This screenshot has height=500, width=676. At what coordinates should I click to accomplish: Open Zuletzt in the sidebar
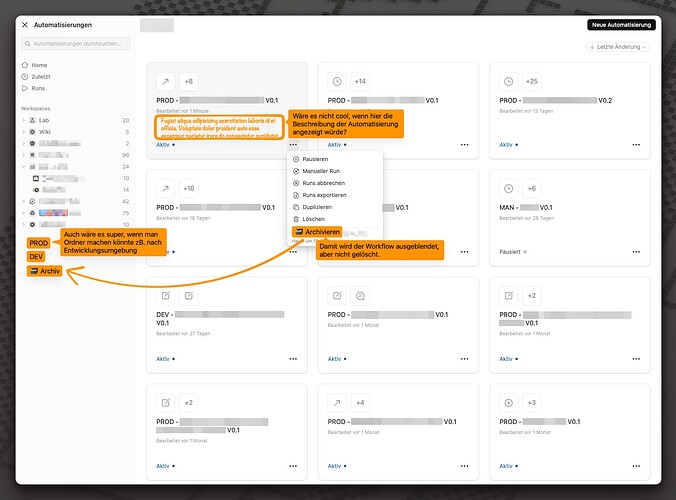click(x=41, y=77)
